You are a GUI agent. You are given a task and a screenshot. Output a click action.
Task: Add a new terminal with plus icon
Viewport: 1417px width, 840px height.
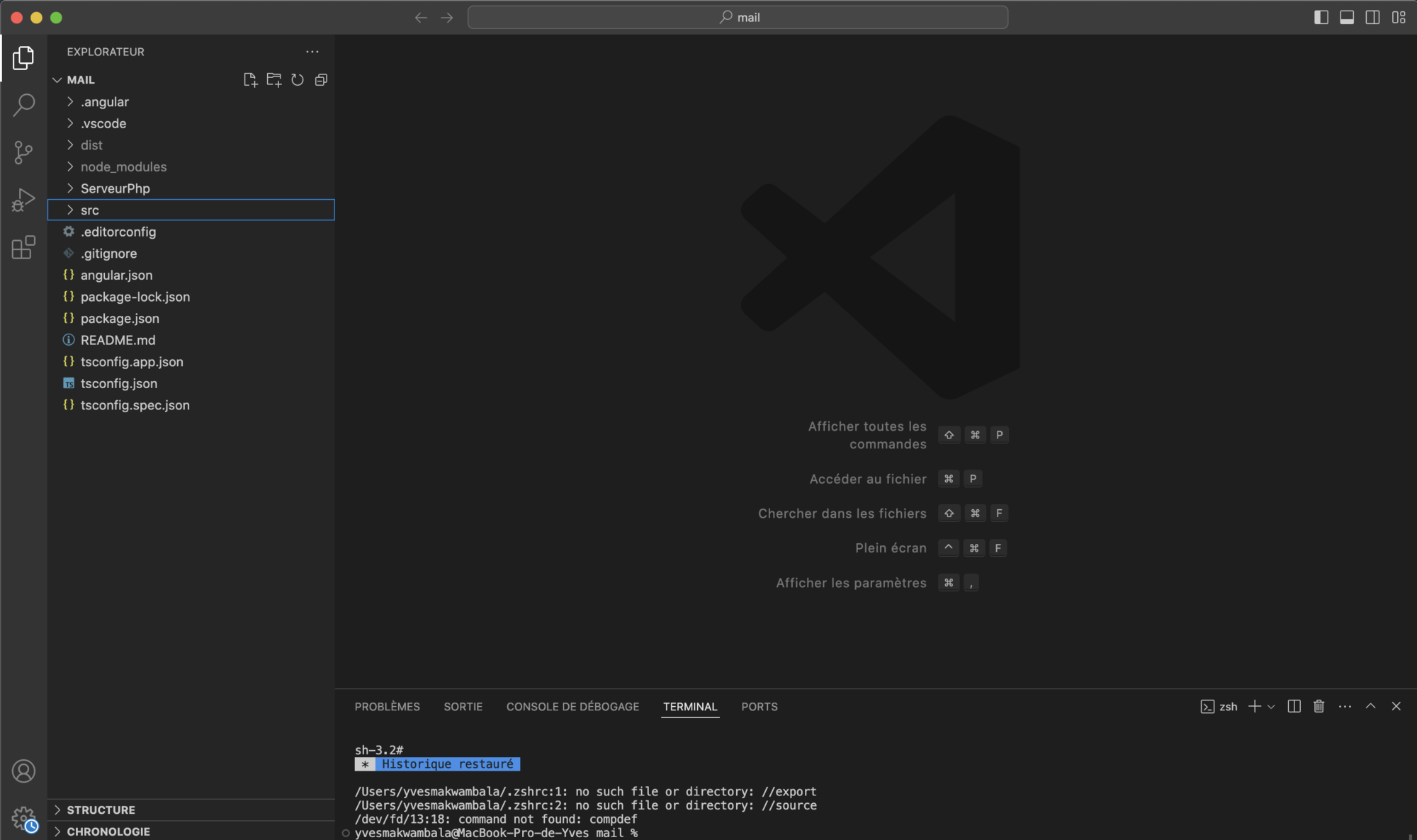point(1254,706)
